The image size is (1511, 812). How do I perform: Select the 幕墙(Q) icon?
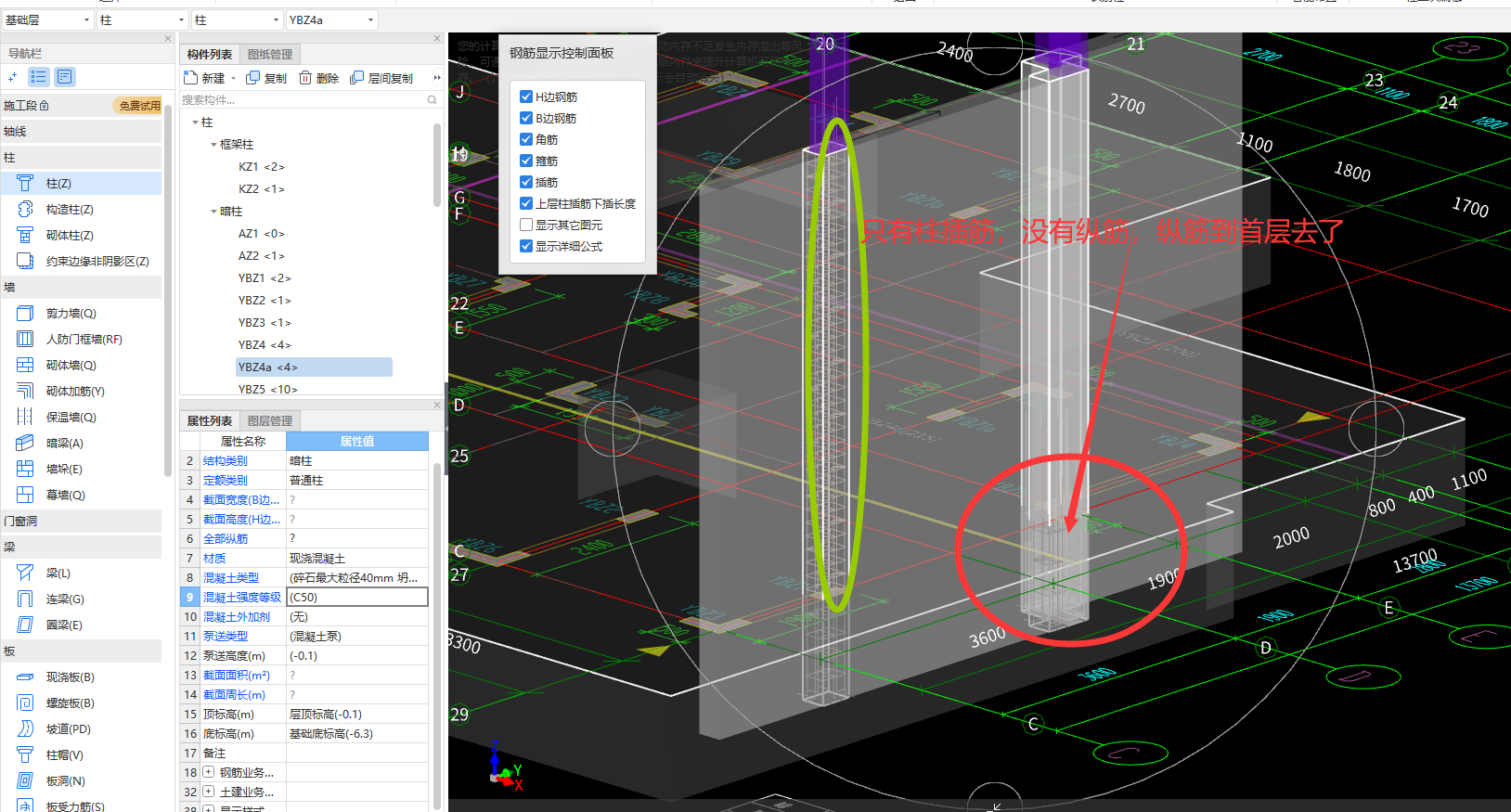tap(25, 495)
